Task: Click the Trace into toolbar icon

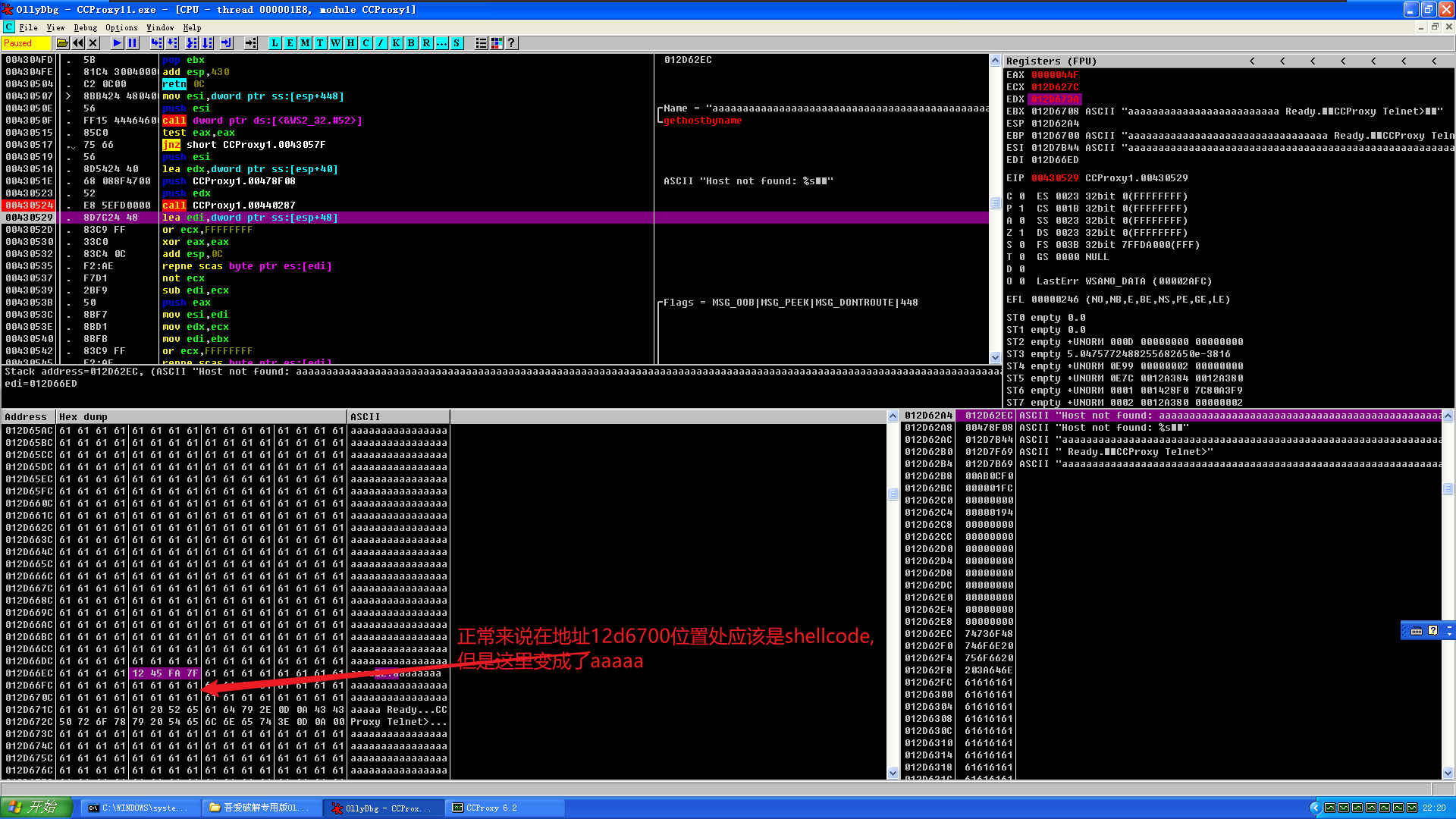Action: [x=192, y=43]
